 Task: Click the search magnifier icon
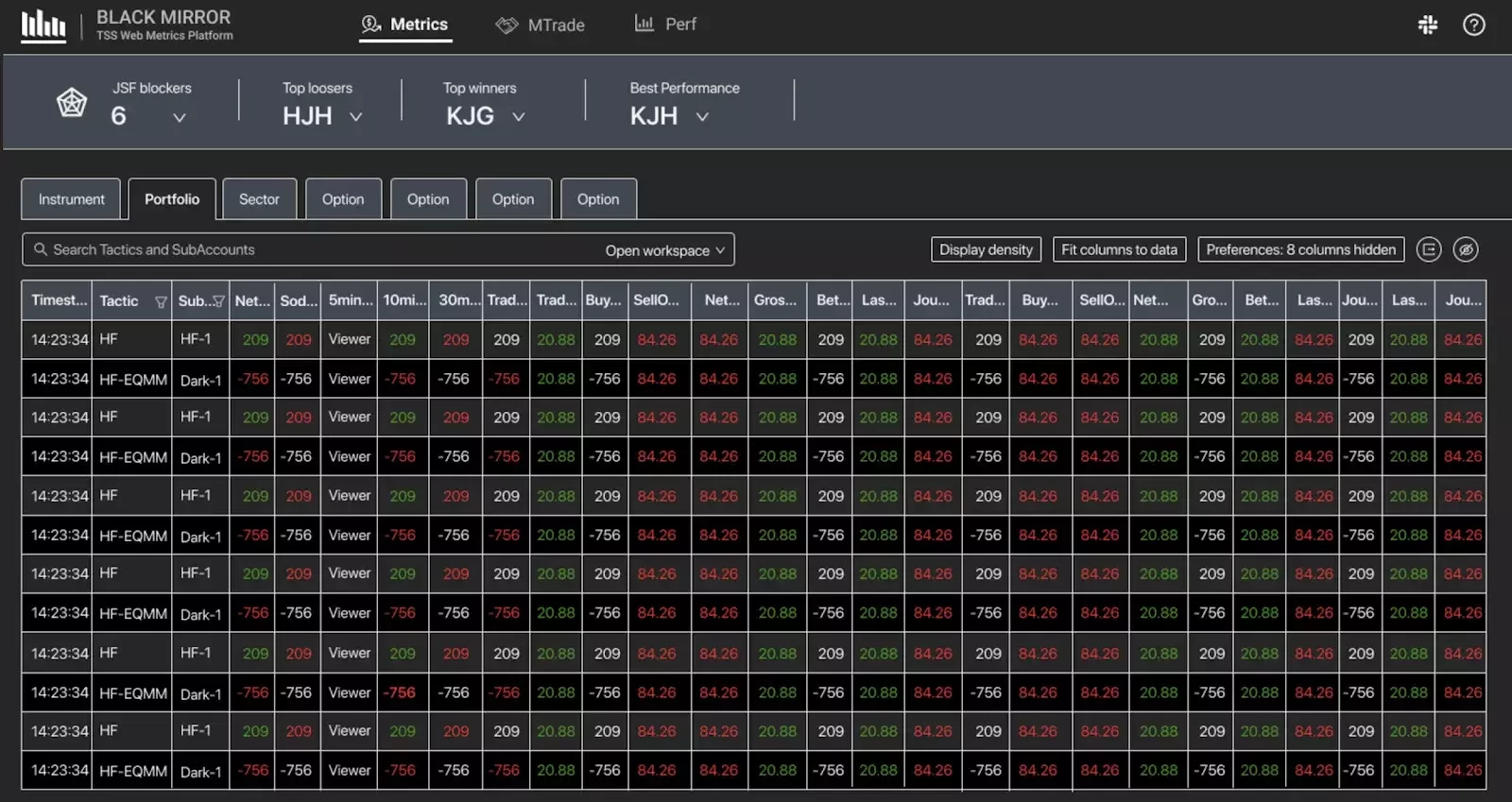(41, 249)
